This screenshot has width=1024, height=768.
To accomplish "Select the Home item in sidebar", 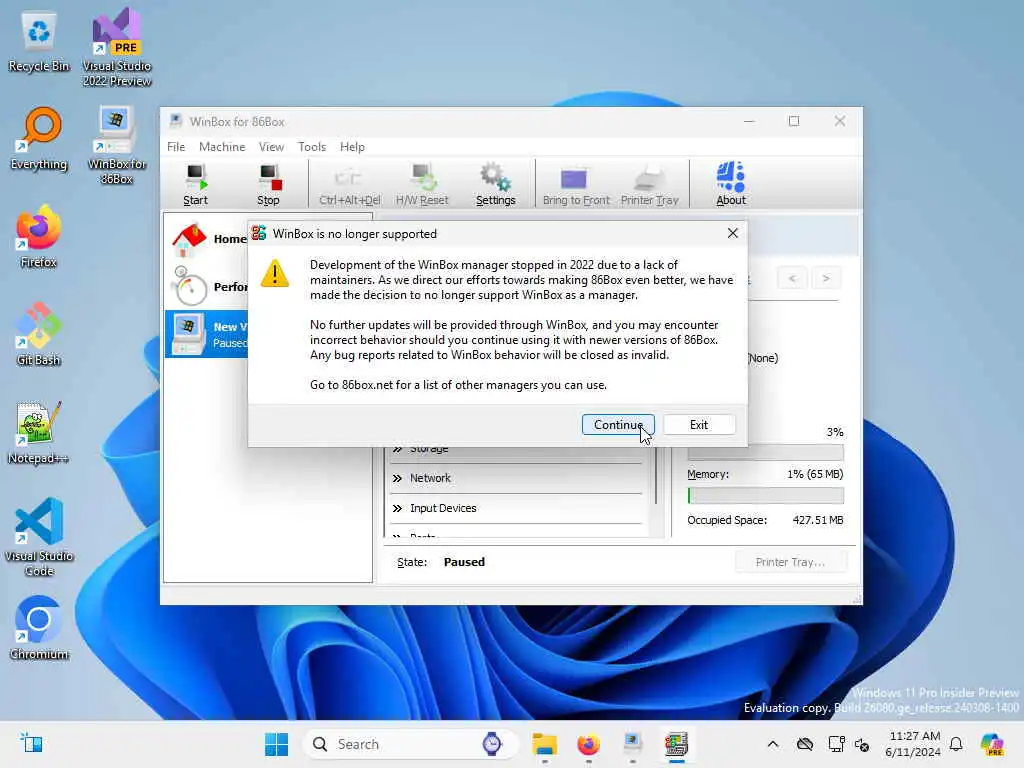I will point(208,239).
